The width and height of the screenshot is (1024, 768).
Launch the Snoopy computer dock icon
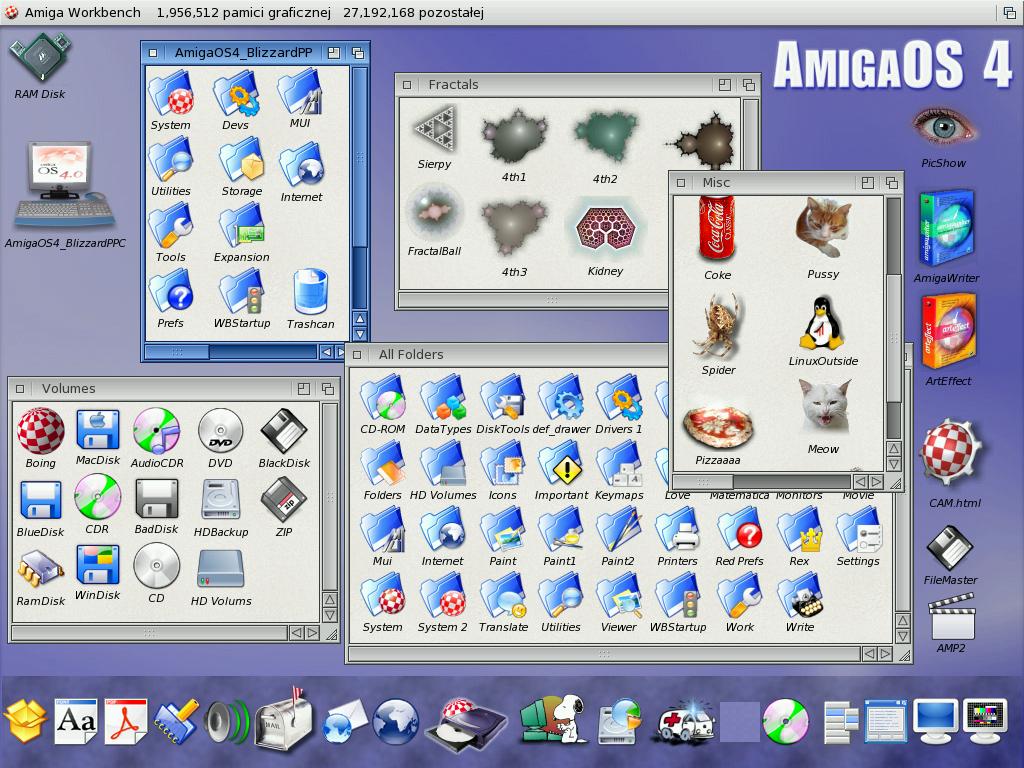(x=554, y=719)
